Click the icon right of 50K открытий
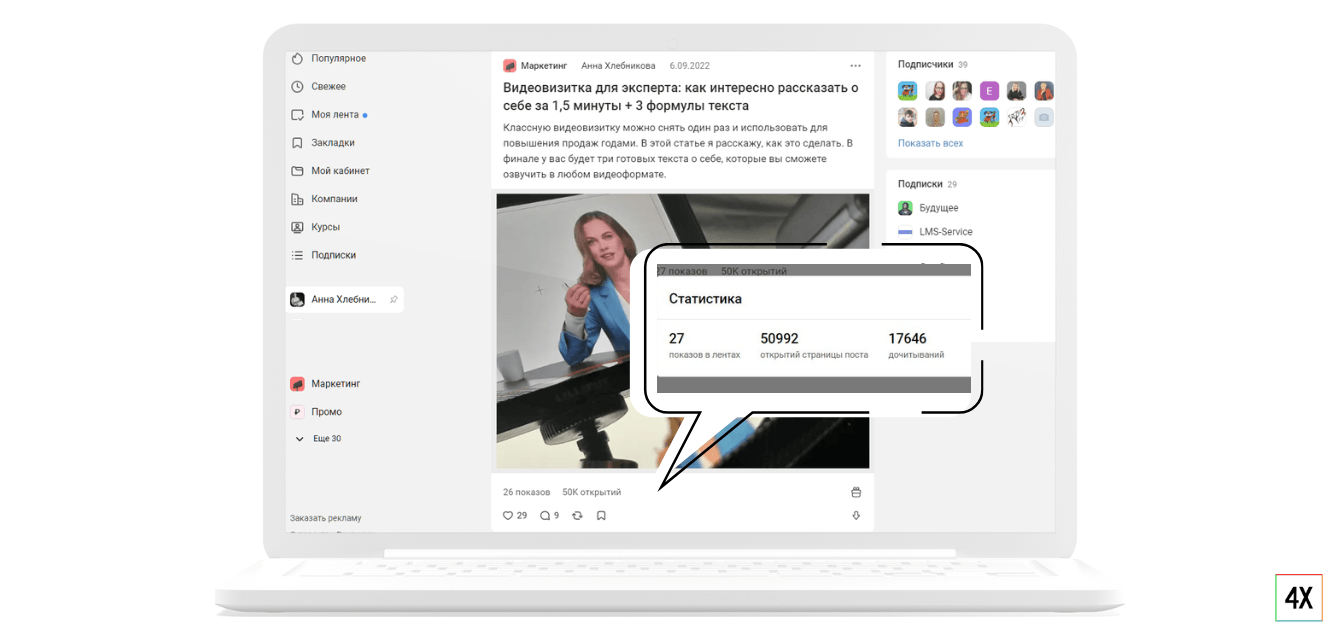This screenshot has height=640, width=1340. click(855, 492)
